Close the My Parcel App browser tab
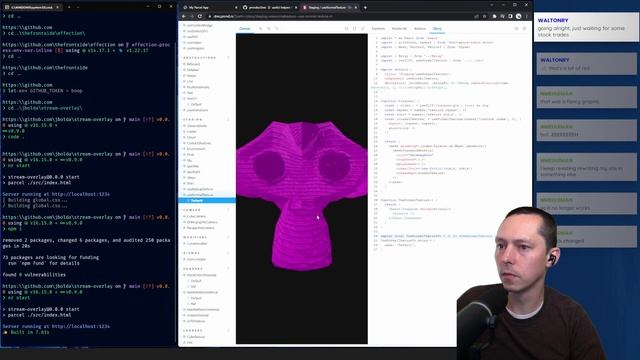640x360 pixels. 236,7
